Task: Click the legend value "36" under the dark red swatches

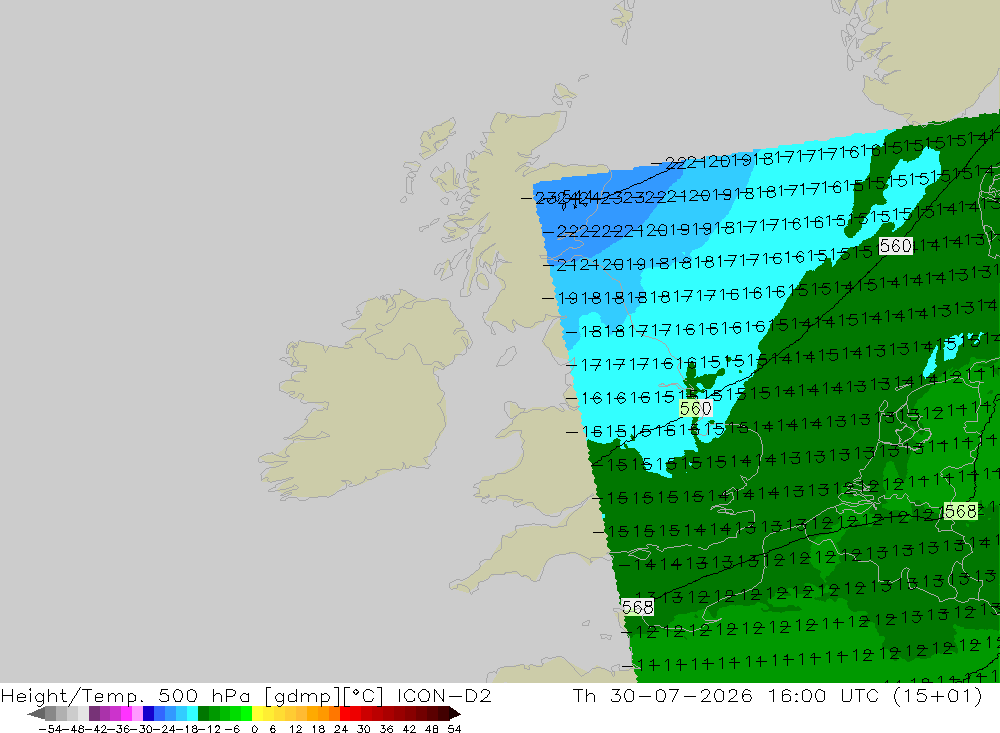Action: click(x=386, y=729)
